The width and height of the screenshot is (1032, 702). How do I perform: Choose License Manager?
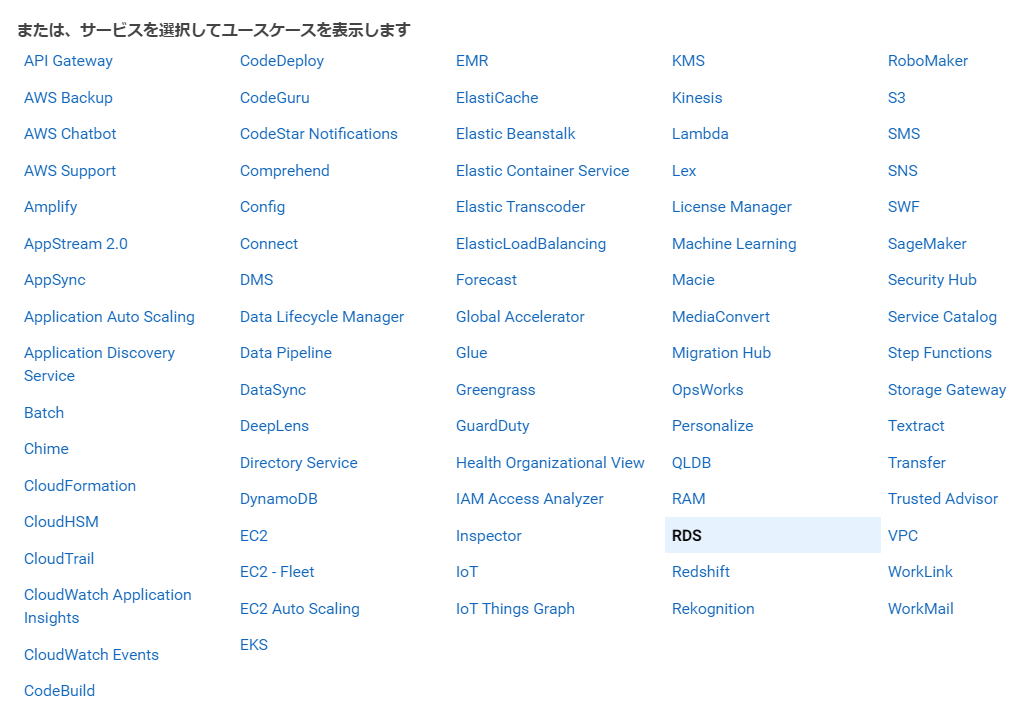732,207
